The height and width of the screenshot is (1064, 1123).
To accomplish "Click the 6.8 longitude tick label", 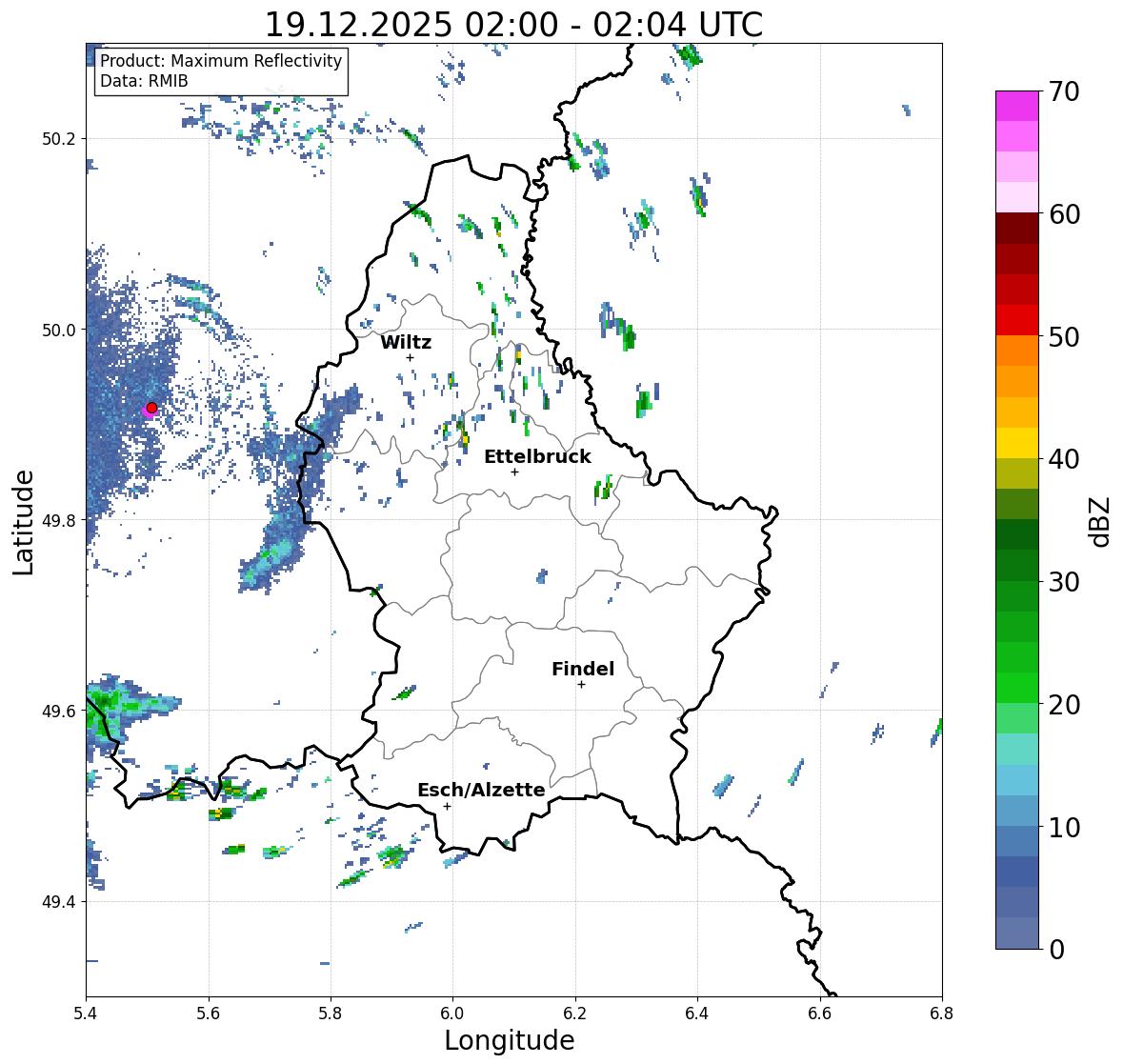I will tap(942, 1014).
